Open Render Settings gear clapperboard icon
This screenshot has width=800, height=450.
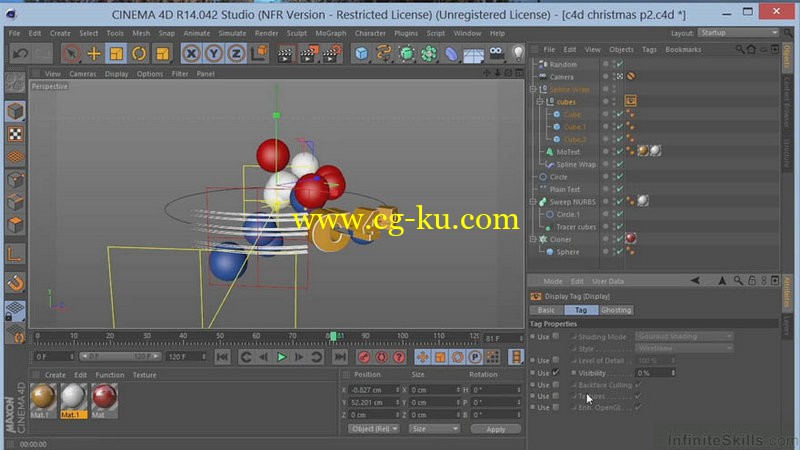(x=331, y=53)
